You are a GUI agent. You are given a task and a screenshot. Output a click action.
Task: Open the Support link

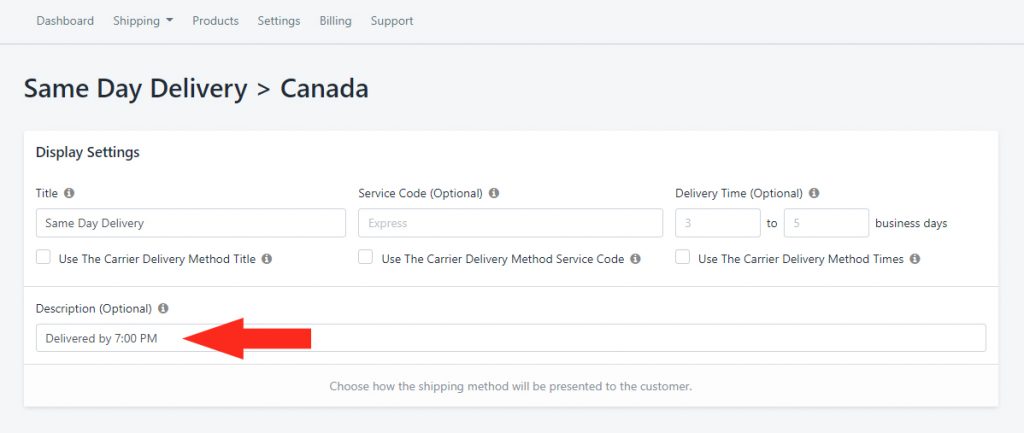[x=392, y=21]
